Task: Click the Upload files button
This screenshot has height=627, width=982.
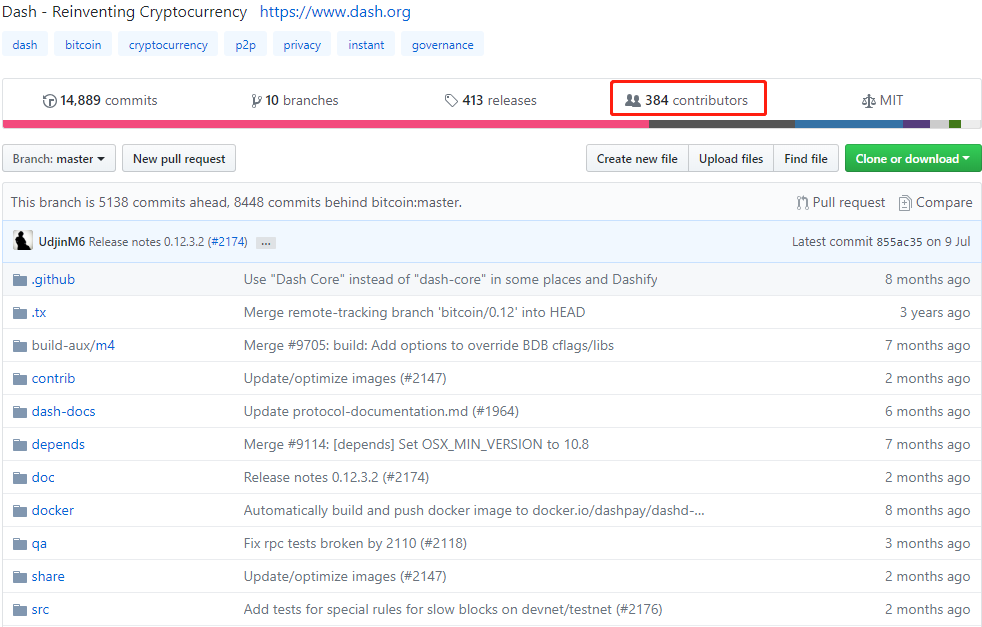Action: click(731, 158)
